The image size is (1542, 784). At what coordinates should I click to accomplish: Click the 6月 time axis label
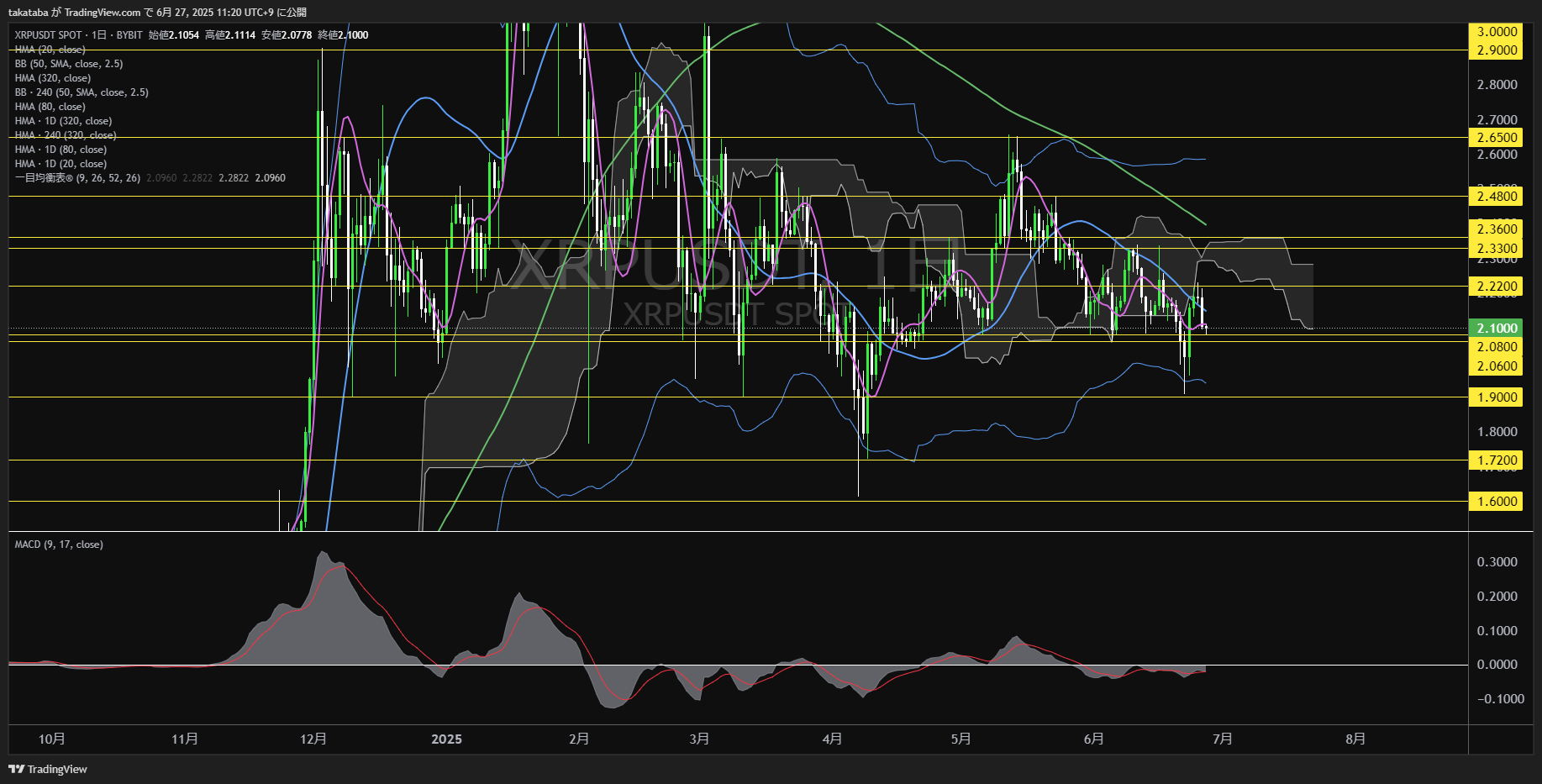point(1093,739)
